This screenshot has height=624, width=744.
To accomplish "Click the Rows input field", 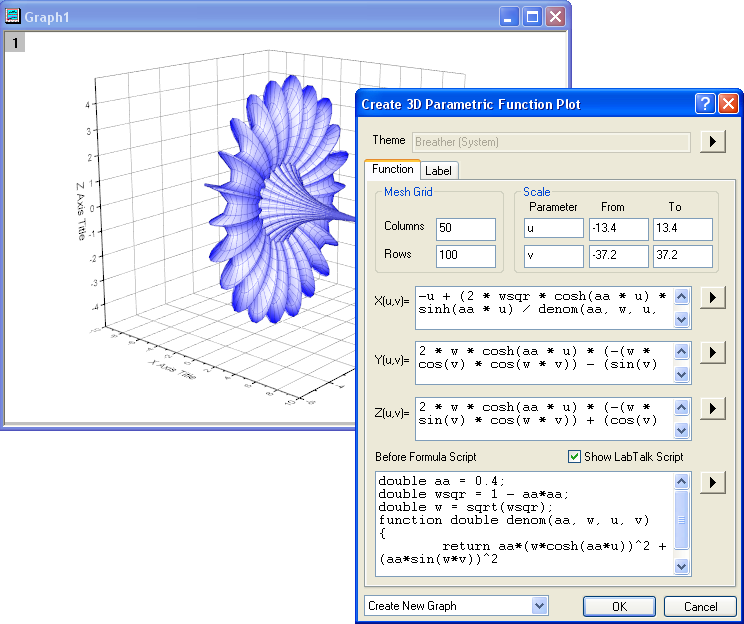I will click(x=465, y=256).
